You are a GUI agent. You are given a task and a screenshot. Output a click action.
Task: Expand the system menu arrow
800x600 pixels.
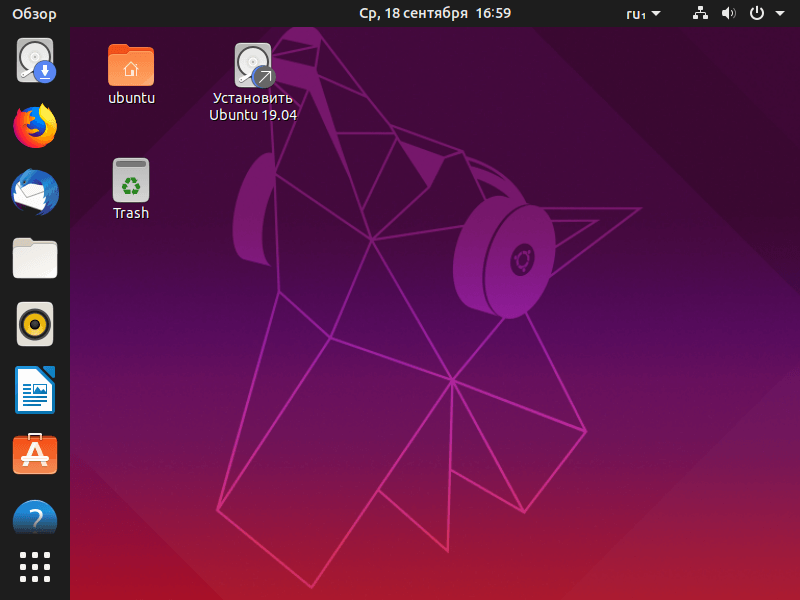coord(780,13)
